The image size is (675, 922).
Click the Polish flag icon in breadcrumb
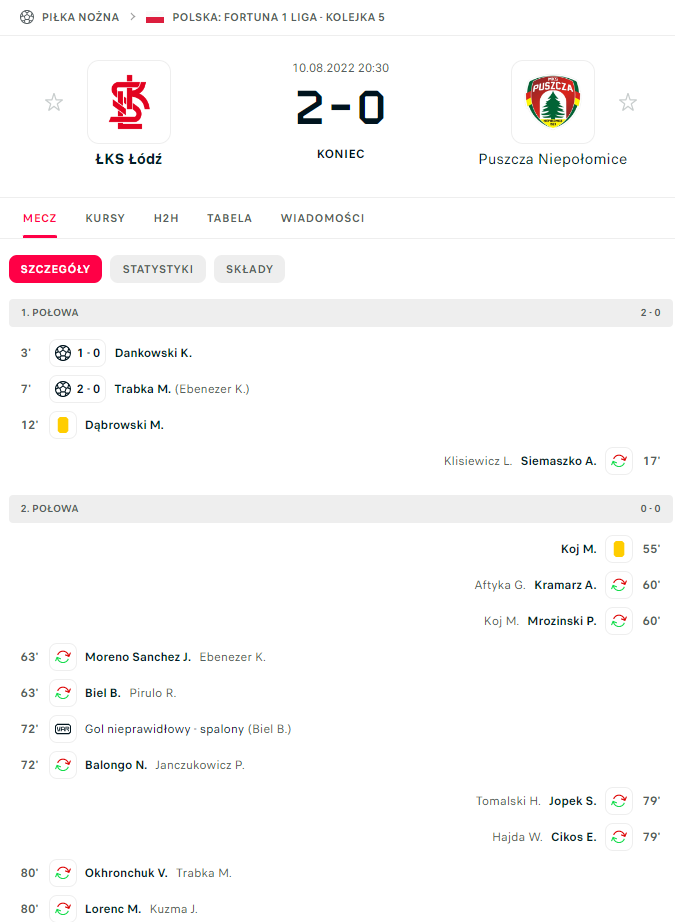click(155, 17)
